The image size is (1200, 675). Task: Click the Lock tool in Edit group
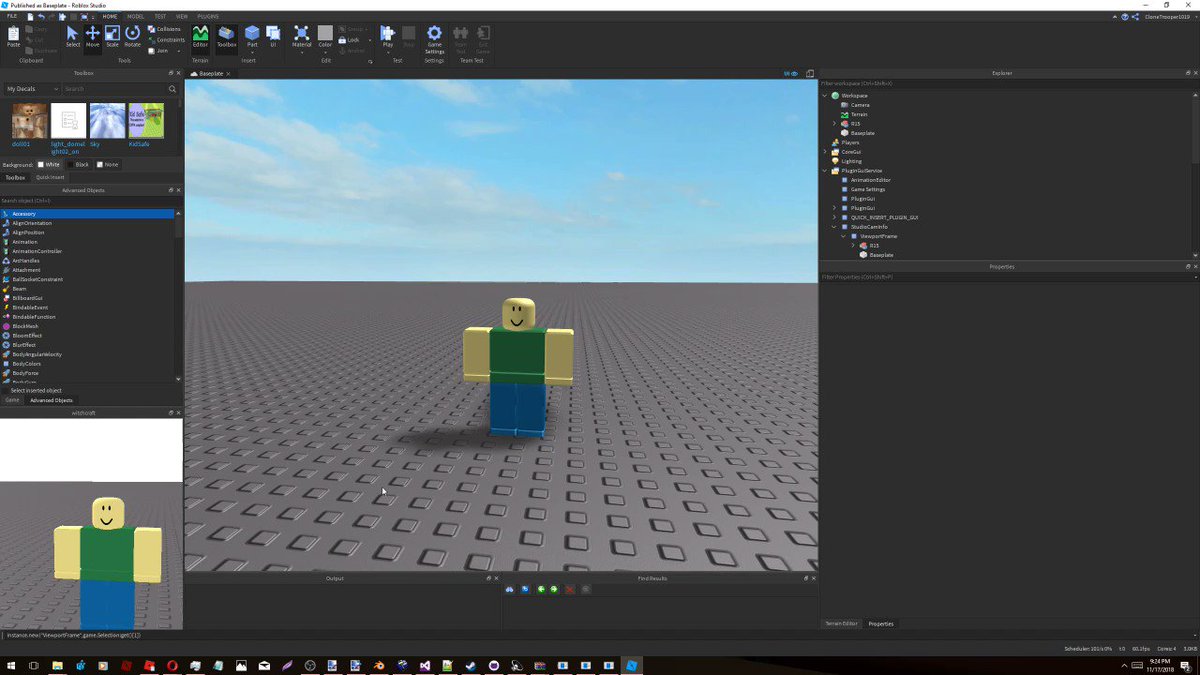(x=348, y=40)
